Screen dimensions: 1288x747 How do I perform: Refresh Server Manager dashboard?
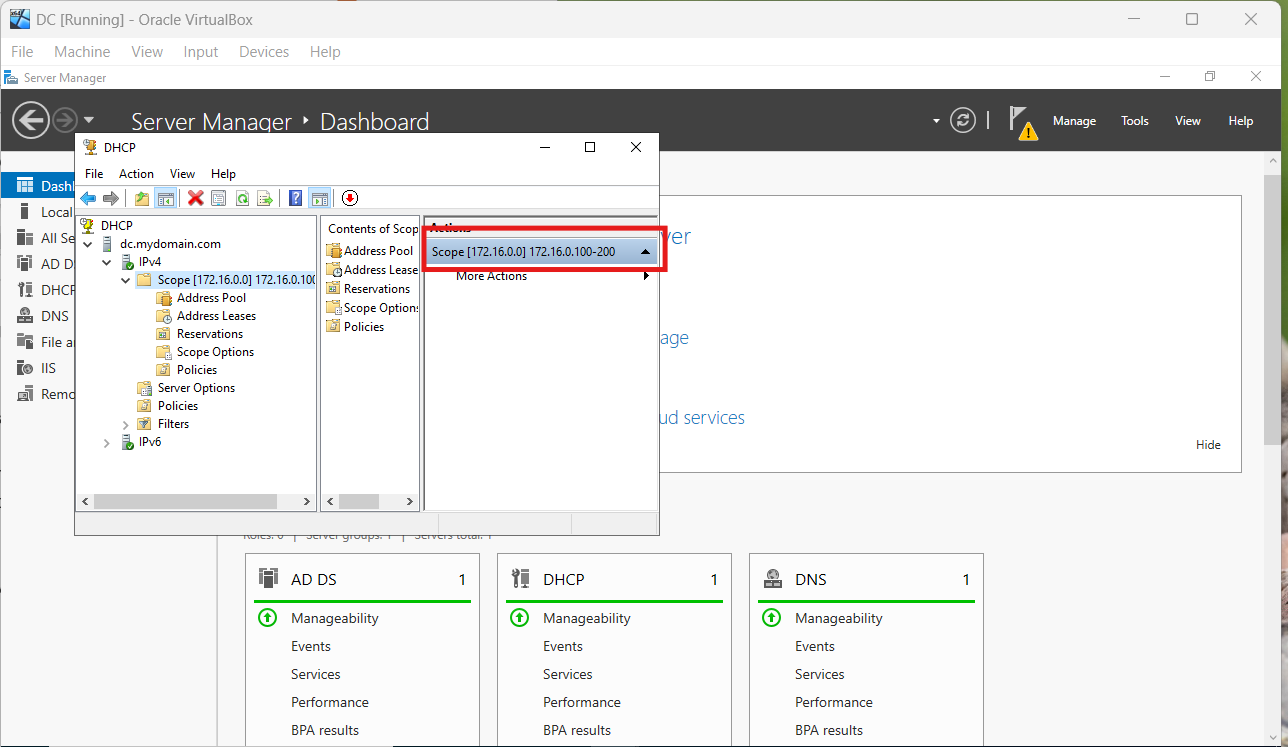[x=963, y=120]
